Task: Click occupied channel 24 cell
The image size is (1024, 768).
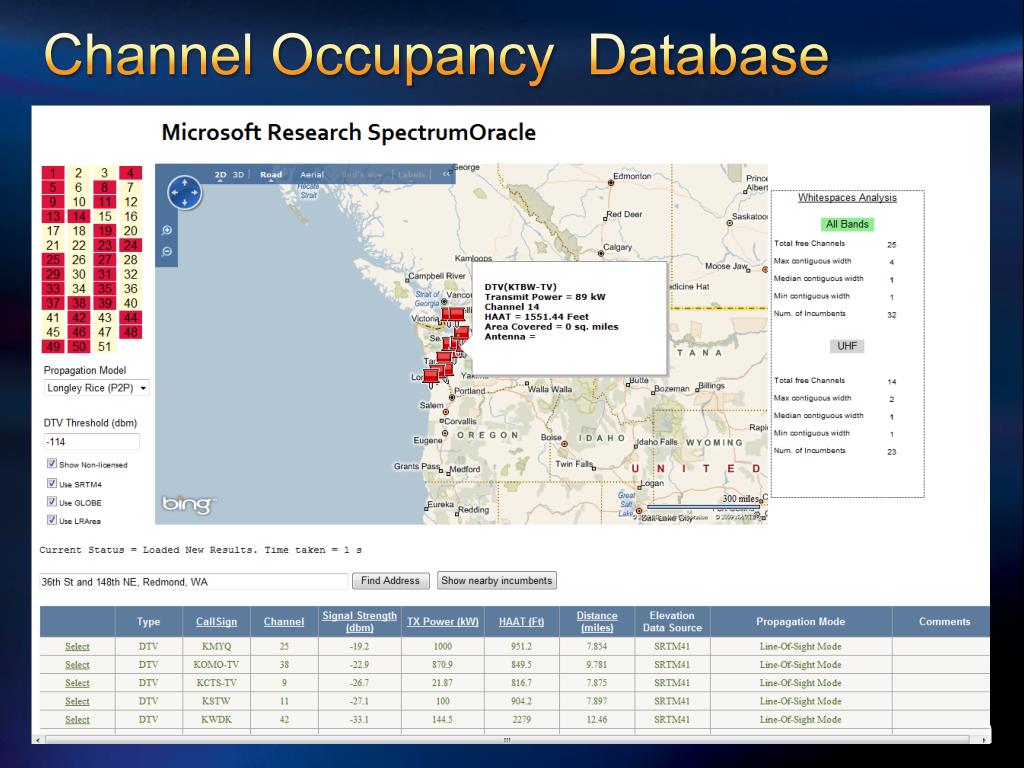Action: 131,246
